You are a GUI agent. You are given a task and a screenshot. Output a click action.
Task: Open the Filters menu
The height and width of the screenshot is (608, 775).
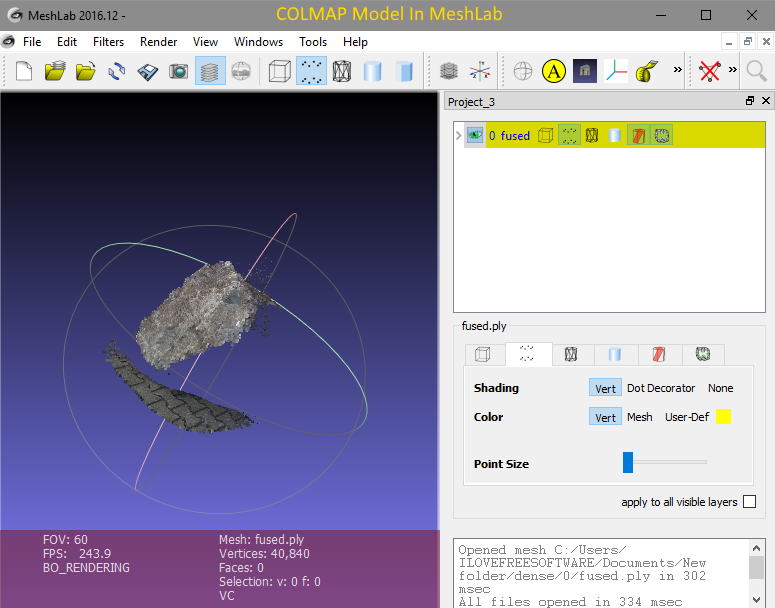(x=108, y=42)
